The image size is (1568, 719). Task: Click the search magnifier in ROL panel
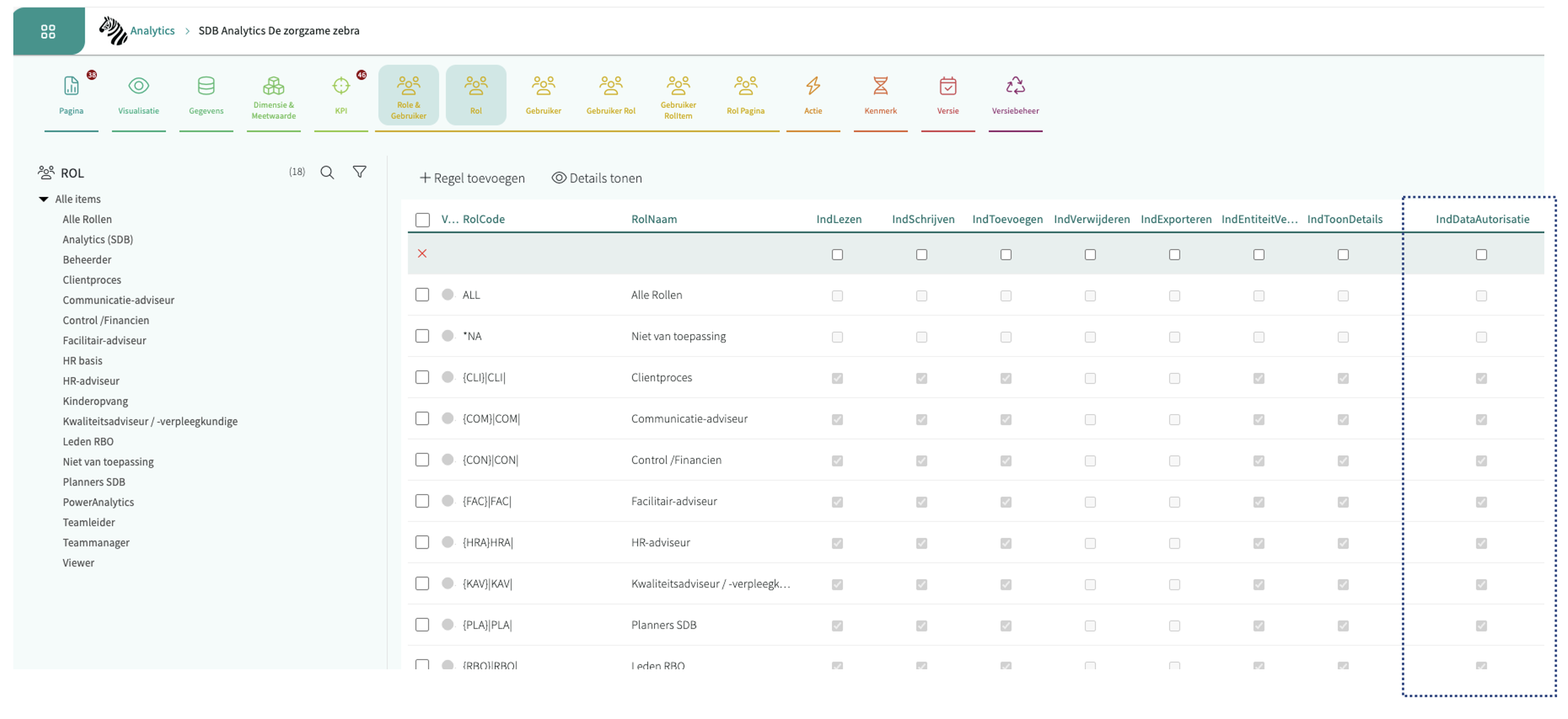(x=327, y=173)
